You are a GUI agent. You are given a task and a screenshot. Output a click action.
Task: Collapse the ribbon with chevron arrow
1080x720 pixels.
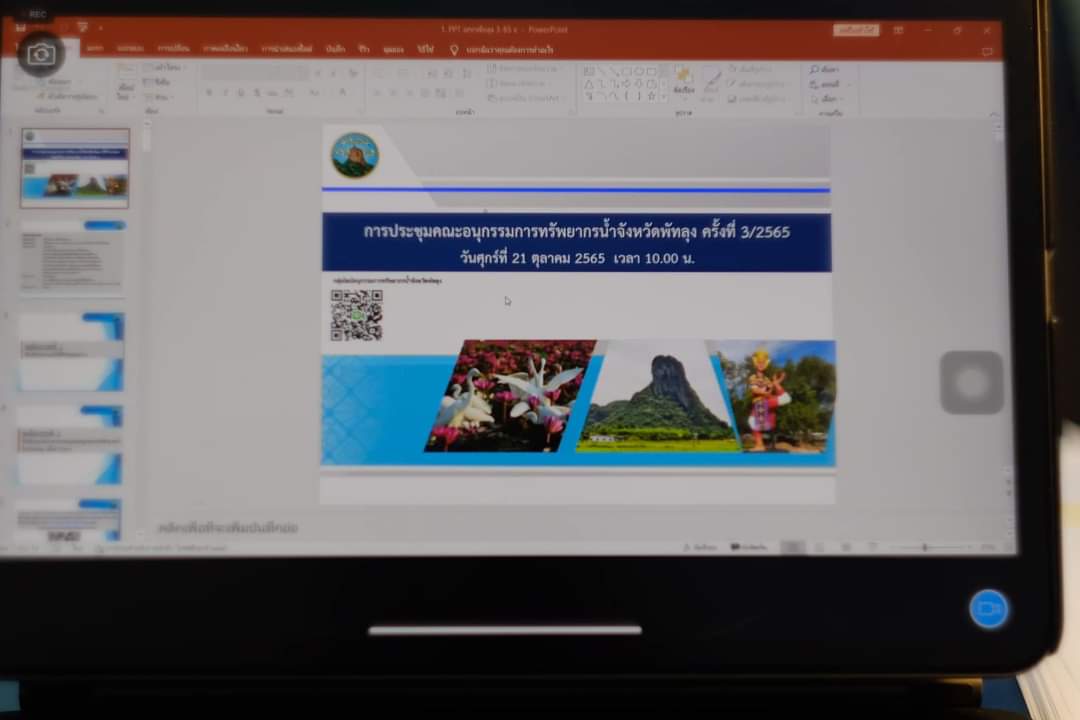[994, 115]
